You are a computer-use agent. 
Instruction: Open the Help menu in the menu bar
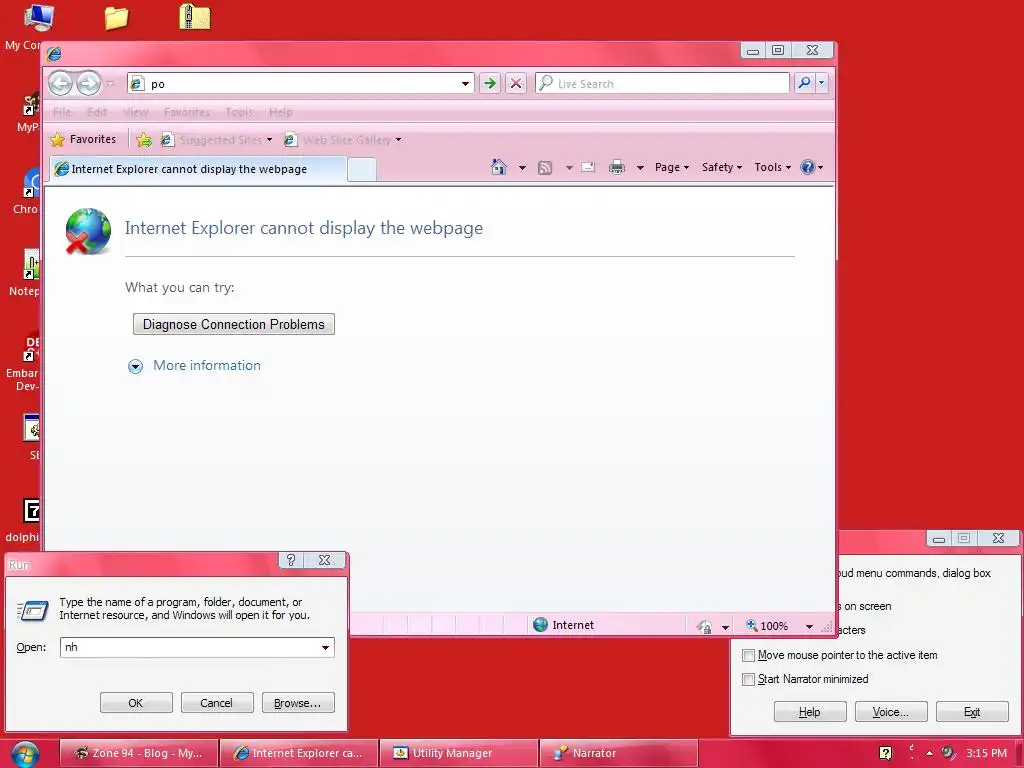click(281, 112)
